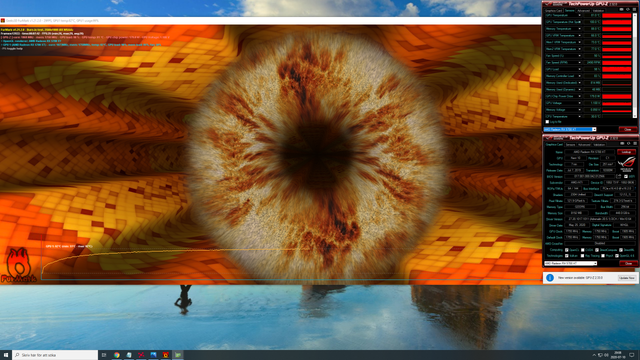This screenshot has width=640, height=360.
Task: Open GPU selector dropdown in Sensors window
Action: pos(570,129)
